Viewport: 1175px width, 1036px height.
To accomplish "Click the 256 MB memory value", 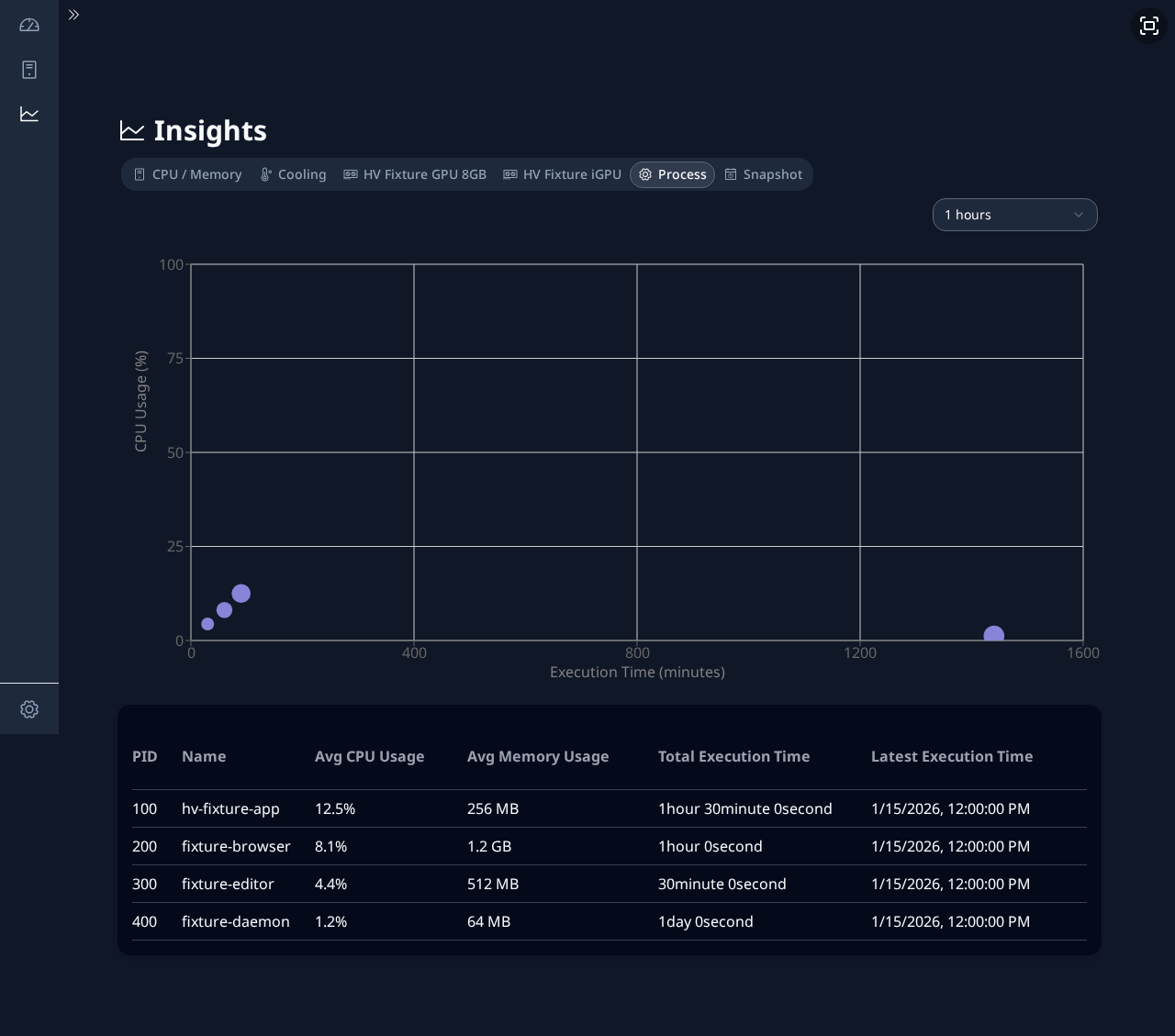I will pos(493,809).
